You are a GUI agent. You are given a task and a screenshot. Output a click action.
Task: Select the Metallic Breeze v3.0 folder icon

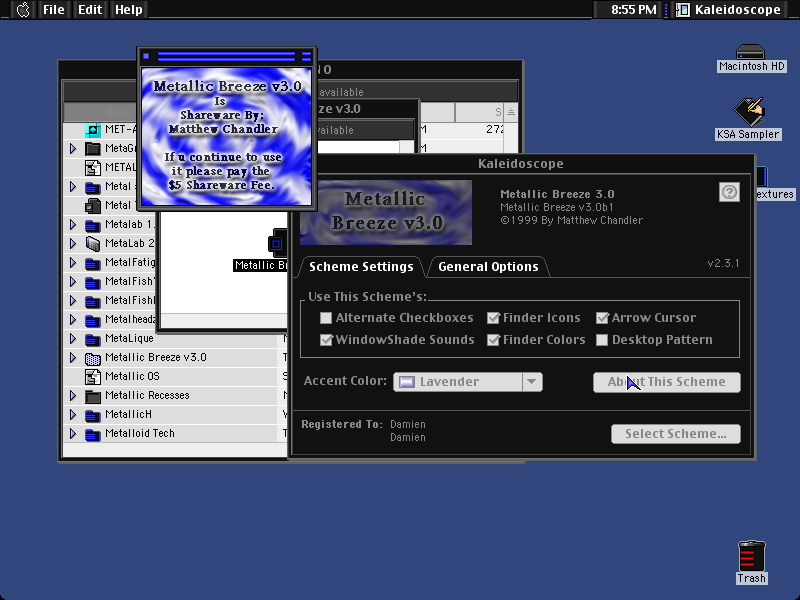(x=92, y=358)
